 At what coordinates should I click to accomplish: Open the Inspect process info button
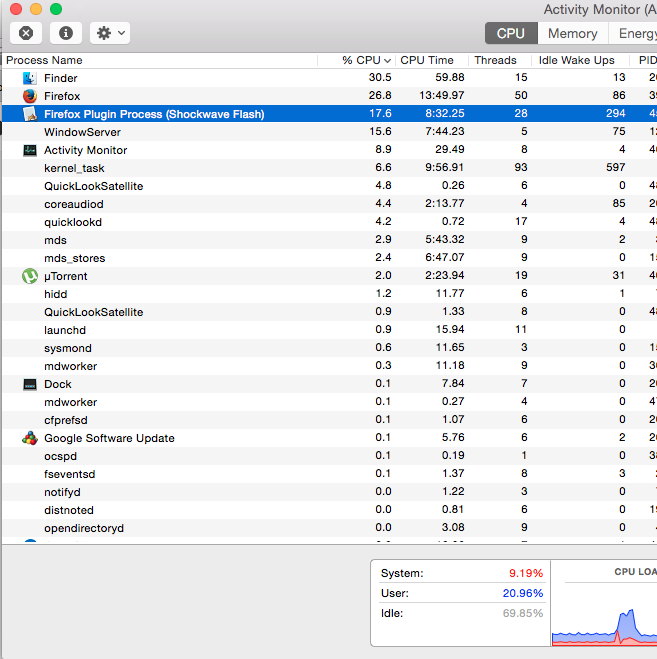(66, 33)
